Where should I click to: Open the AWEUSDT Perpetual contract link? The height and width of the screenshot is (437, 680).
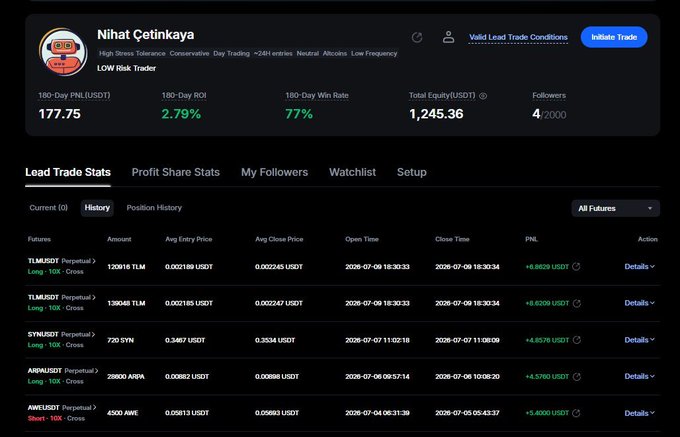(x=62, y=408)
